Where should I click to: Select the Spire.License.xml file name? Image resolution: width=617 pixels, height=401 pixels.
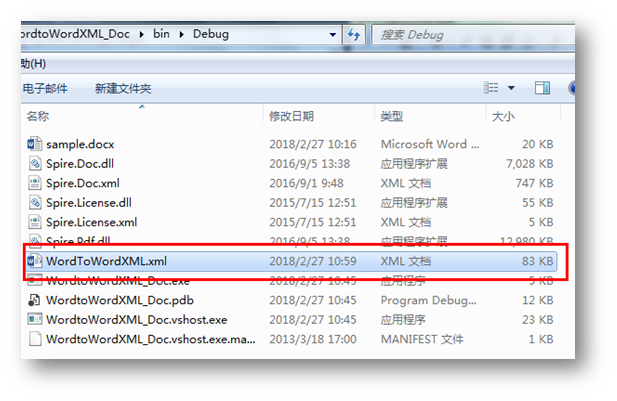tap(91, 222)
